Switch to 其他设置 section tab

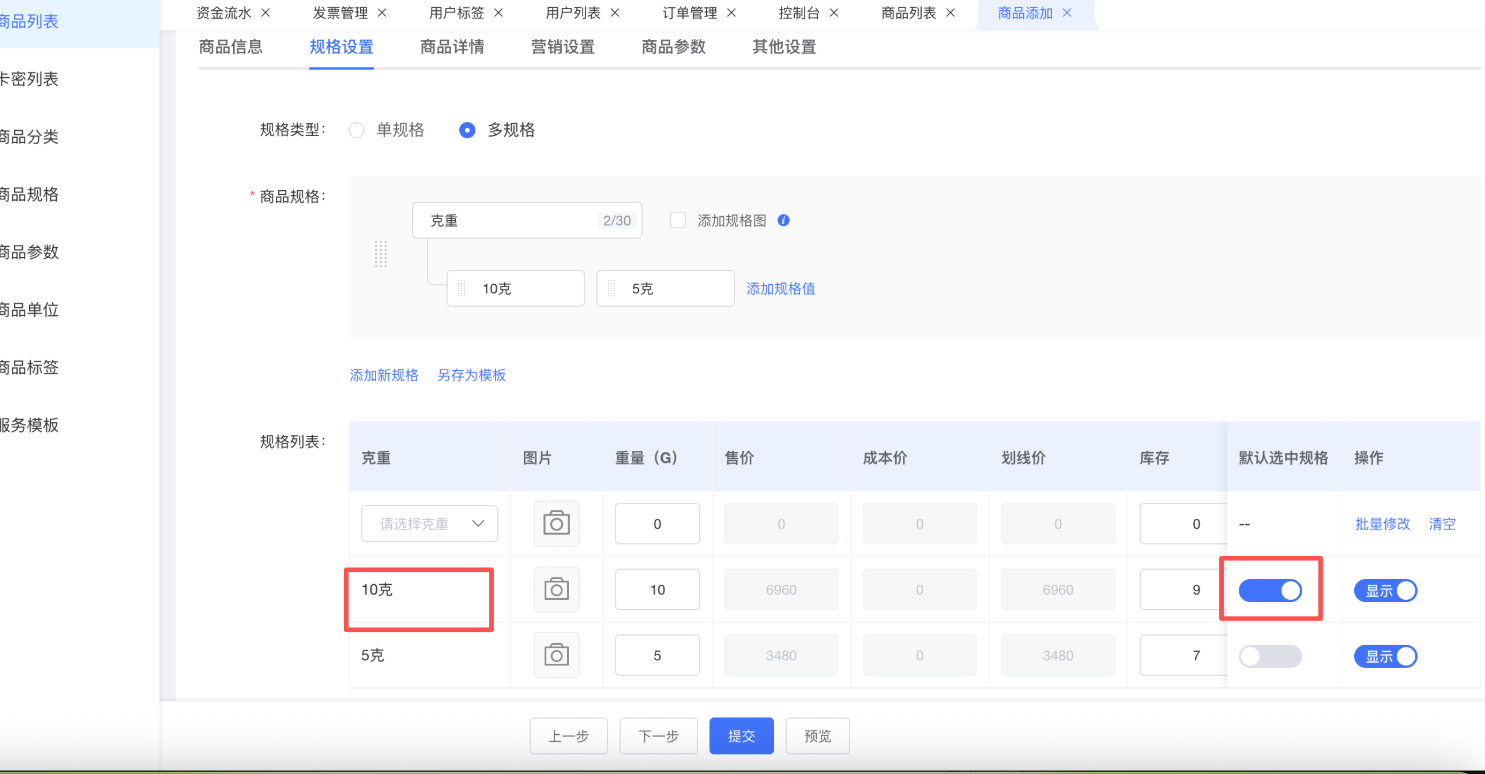coord(784,47)
